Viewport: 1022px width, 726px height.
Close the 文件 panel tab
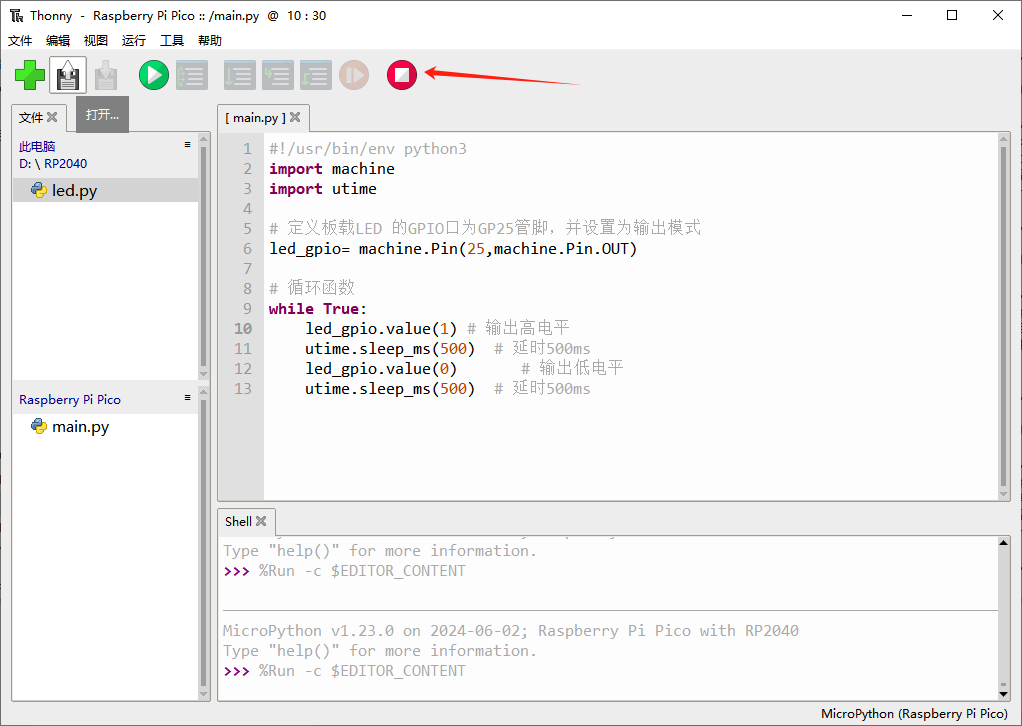click(52, 117)
